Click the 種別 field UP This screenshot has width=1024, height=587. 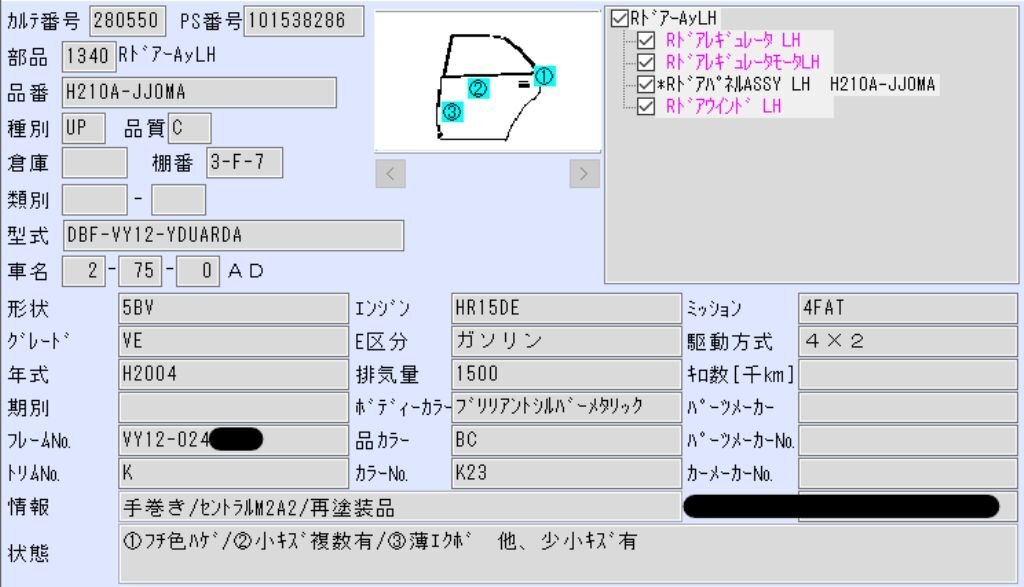coord(84,128)
